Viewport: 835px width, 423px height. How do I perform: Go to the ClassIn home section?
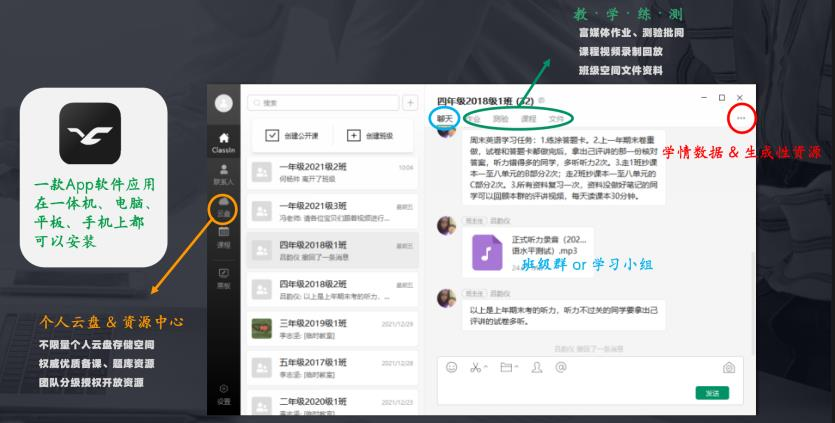pyautogui.click(x=224, y=143)
